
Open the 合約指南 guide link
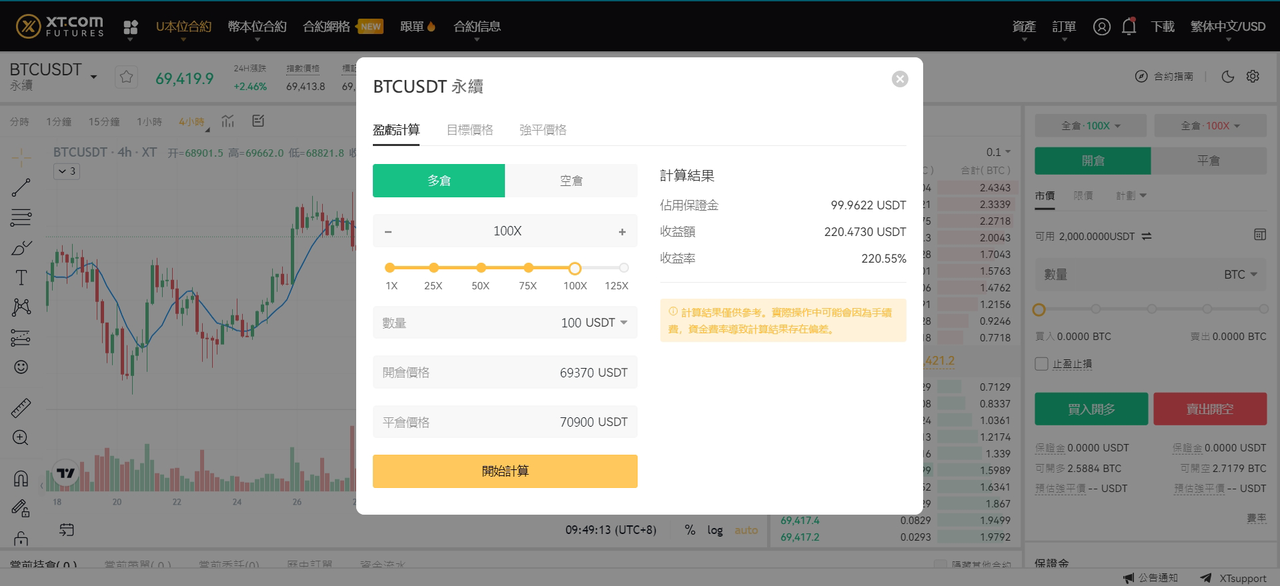coord(1164,76)
